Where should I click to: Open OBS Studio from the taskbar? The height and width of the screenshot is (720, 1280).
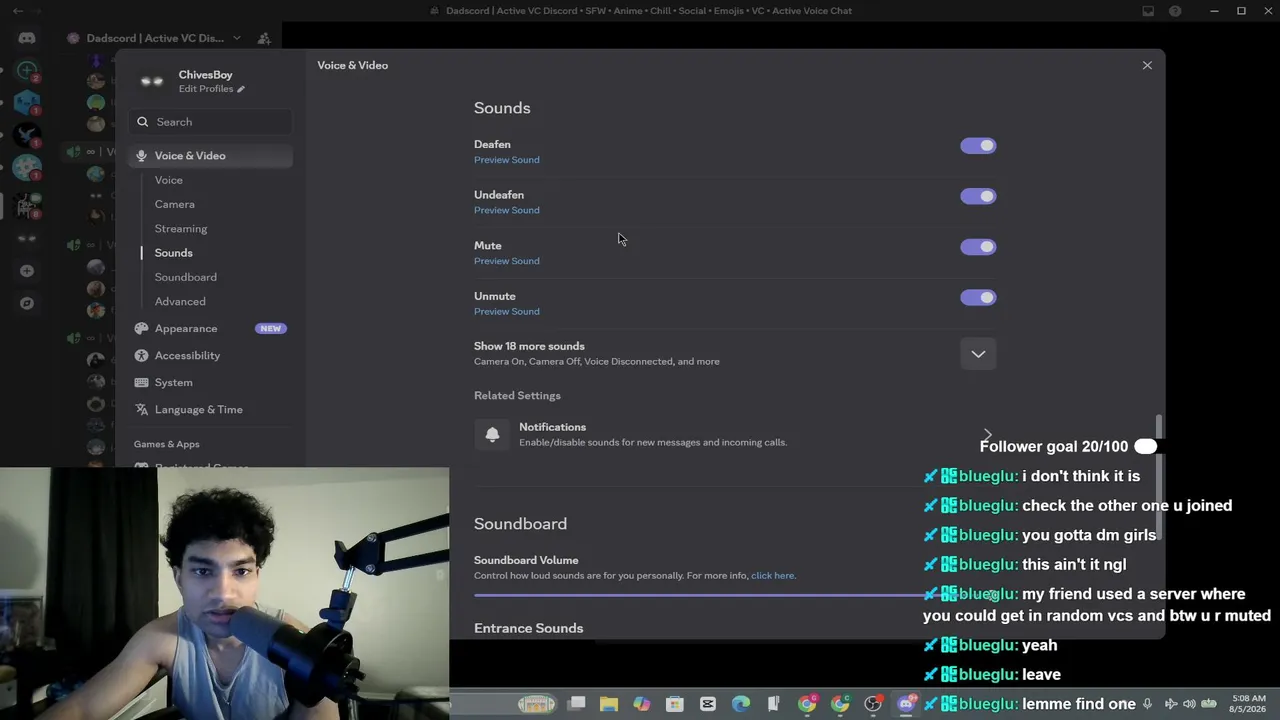pyautogui.click(x=873, y=704)
